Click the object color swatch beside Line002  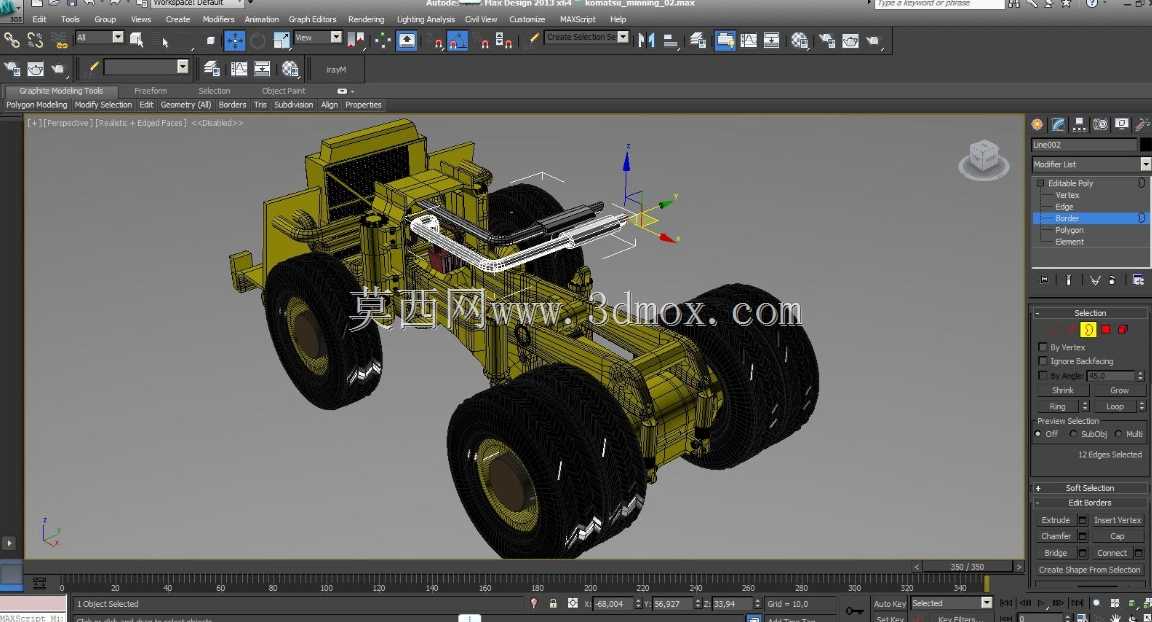1145,145
